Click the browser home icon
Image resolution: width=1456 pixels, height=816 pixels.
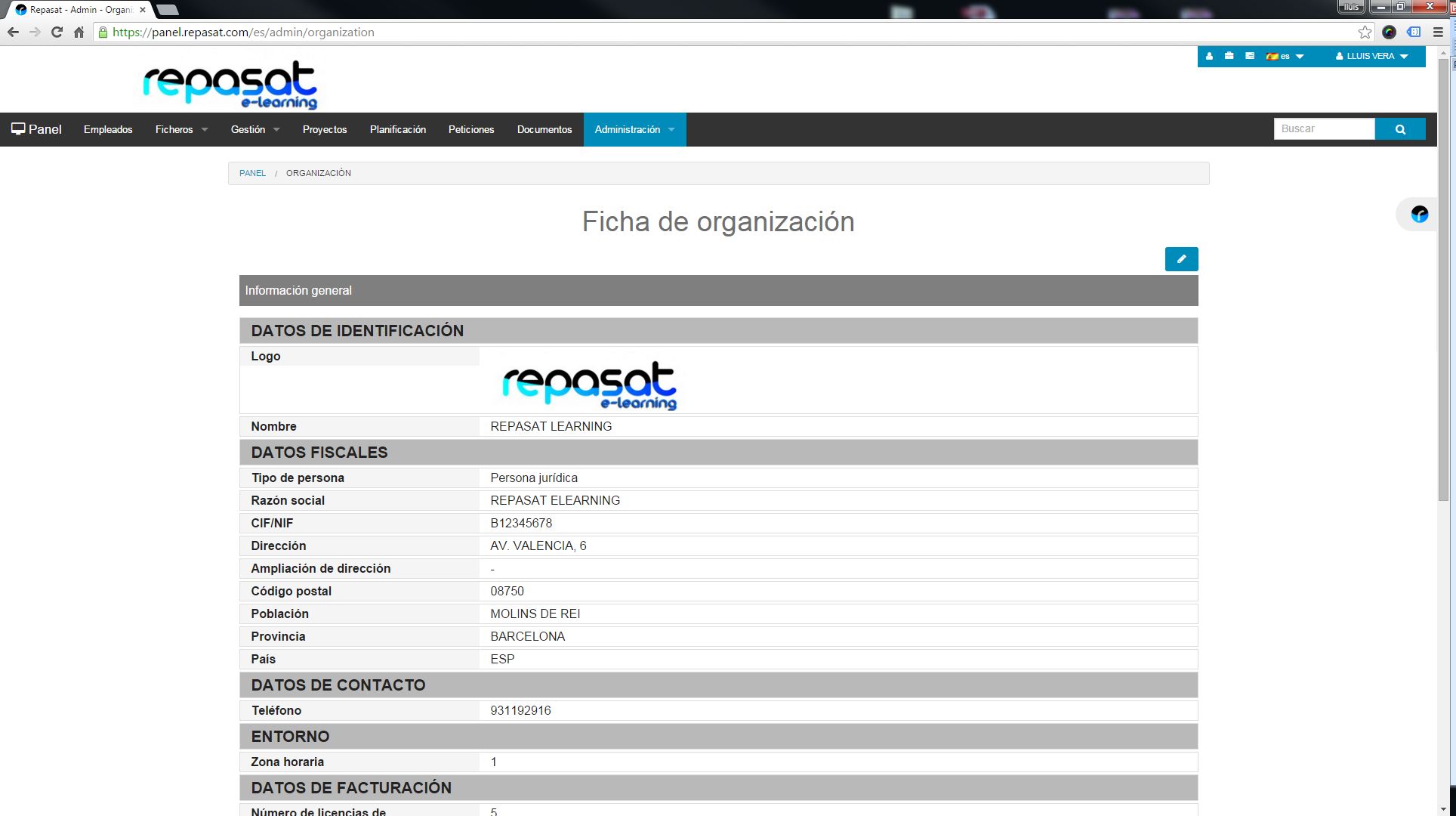[79, 32]
